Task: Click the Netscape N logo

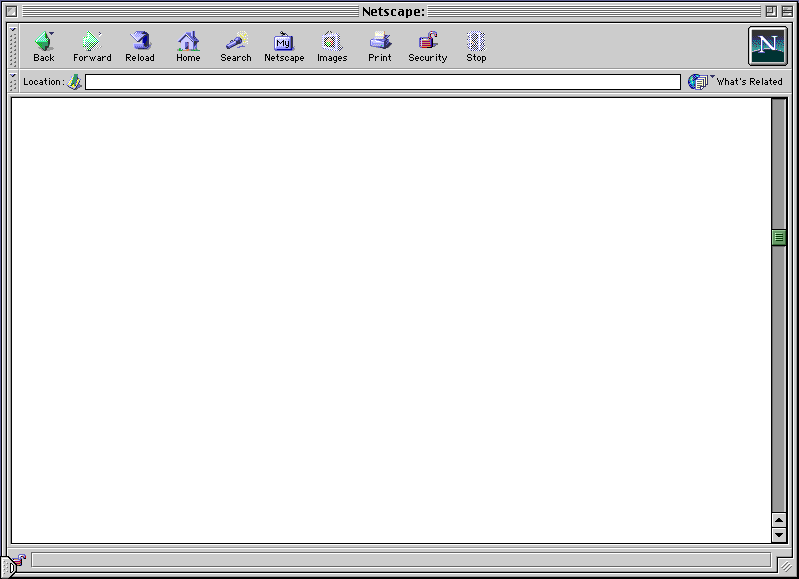Action: click(767, 46)
